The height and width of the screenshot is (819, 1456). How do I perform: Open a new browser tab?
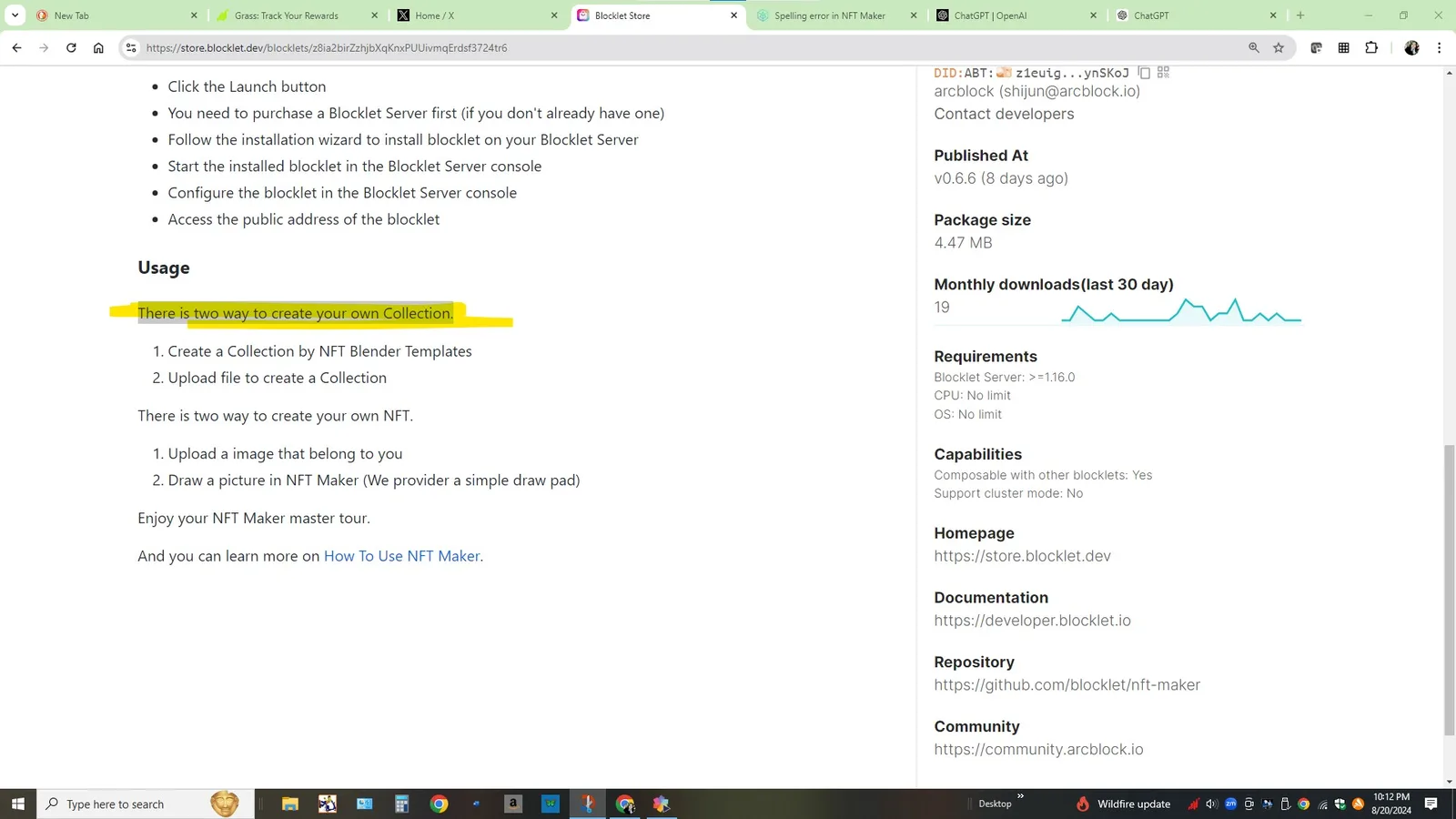point(1300,15)
